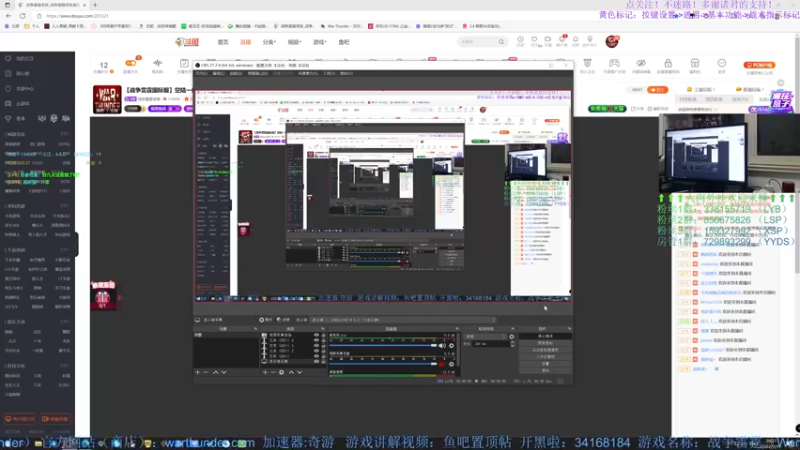Toggle visibility of Display Capture source

point(316,361)
